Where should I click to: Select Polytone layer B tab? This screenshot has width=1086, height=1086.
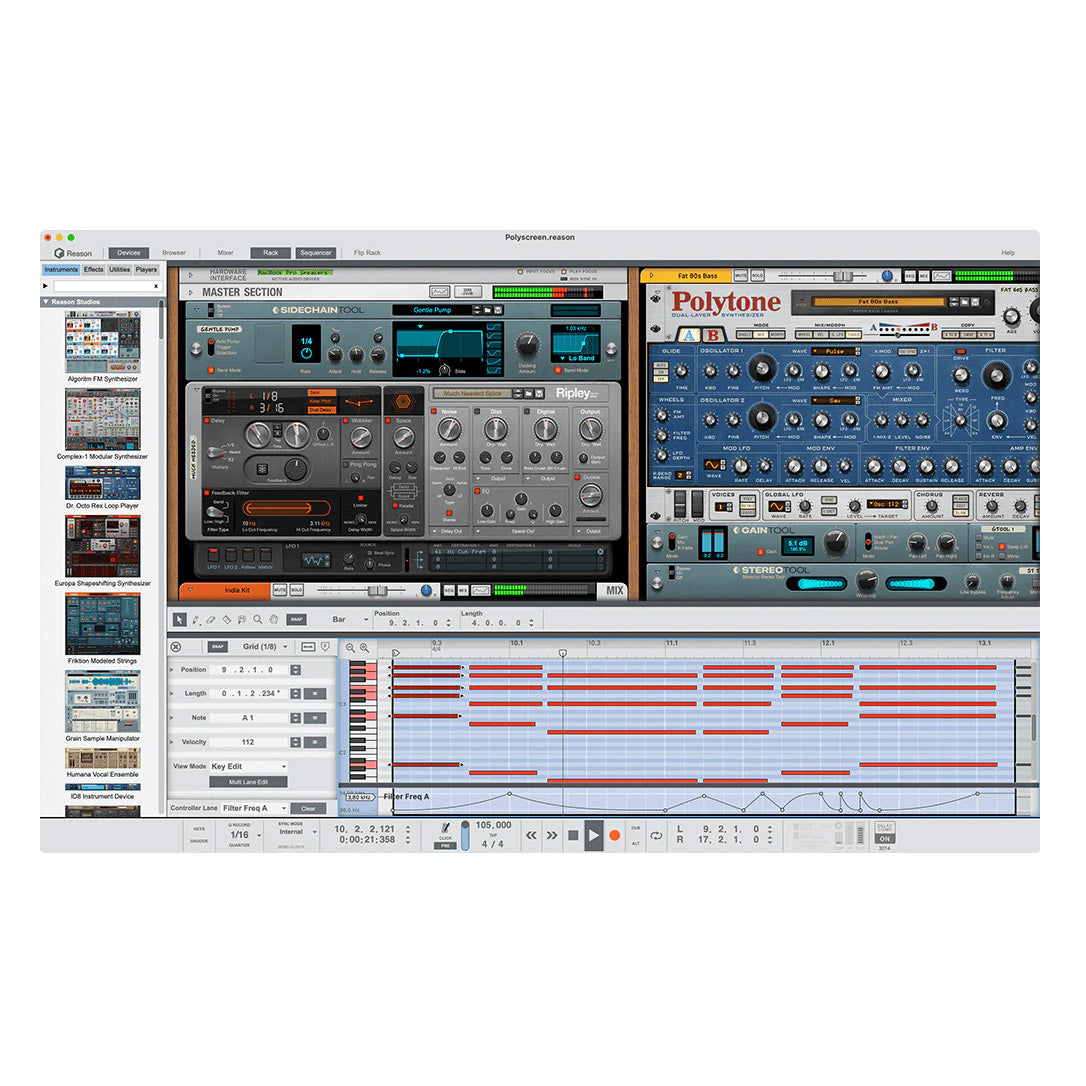(713, 335)
